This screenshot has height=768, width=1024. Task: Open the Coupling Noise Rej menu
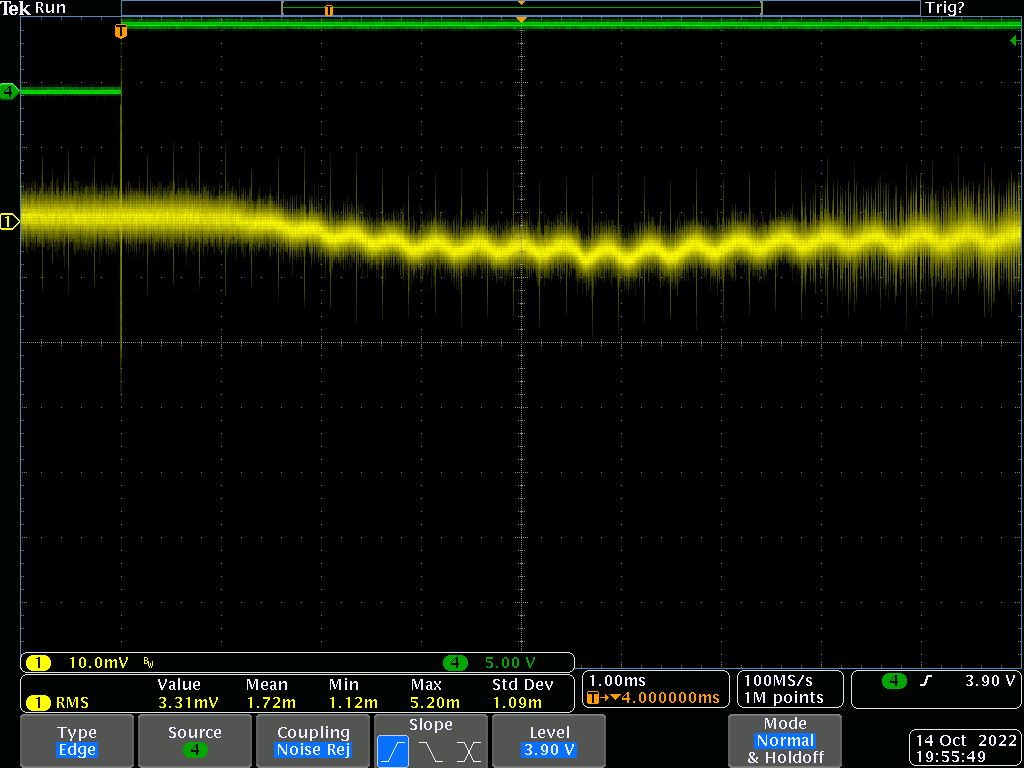(313, 741)
